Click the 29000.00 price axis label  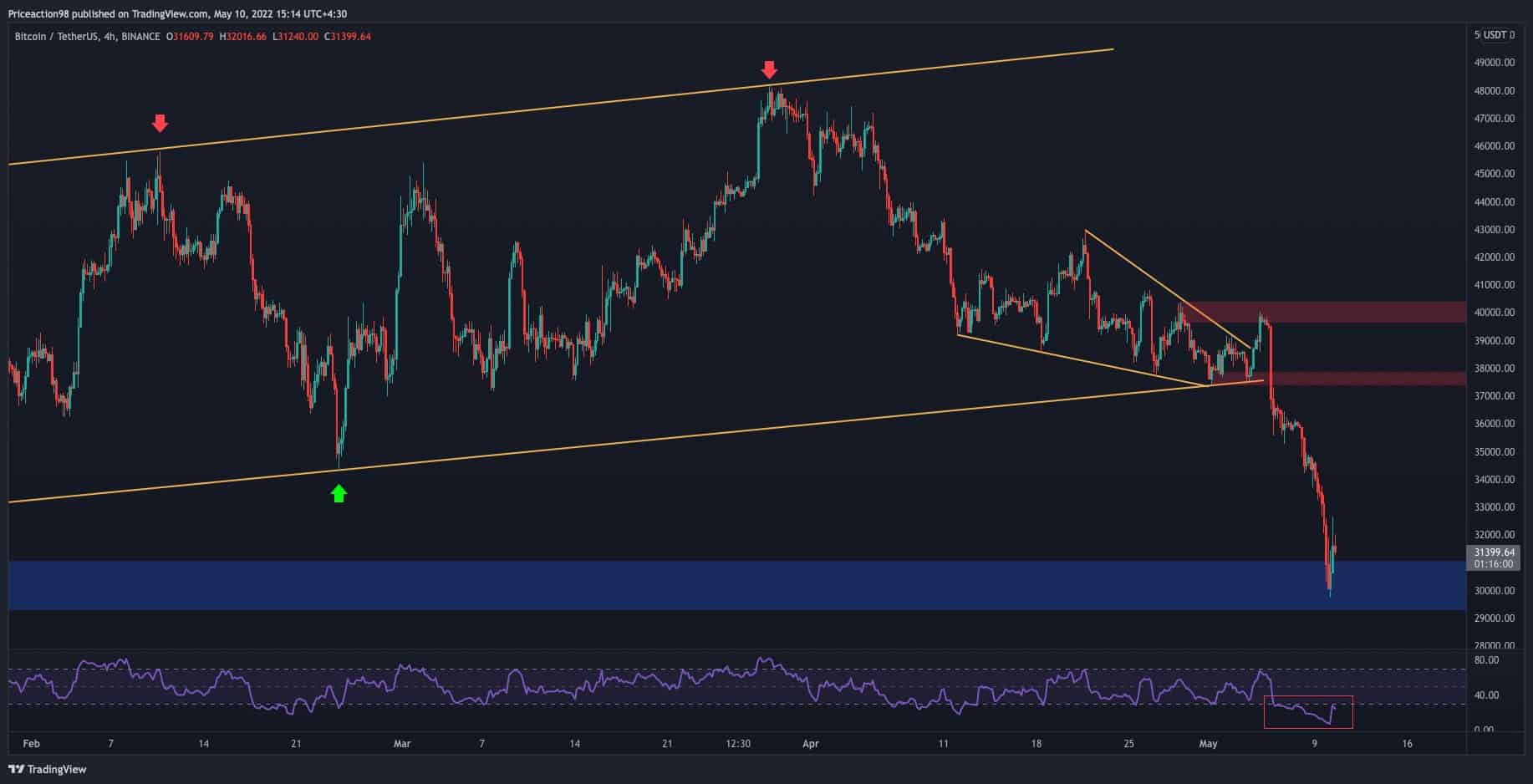pyautogui.click(x=1495, y=619)
